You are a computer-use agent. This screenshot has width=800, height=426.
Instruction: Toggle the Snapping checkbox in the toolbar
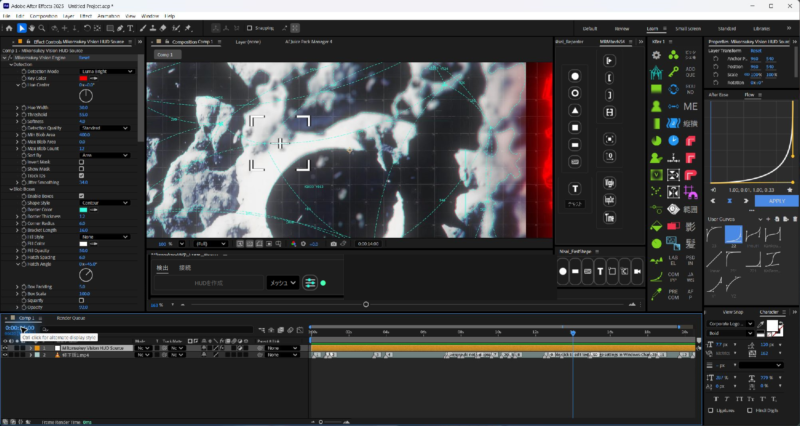(249, 28)
